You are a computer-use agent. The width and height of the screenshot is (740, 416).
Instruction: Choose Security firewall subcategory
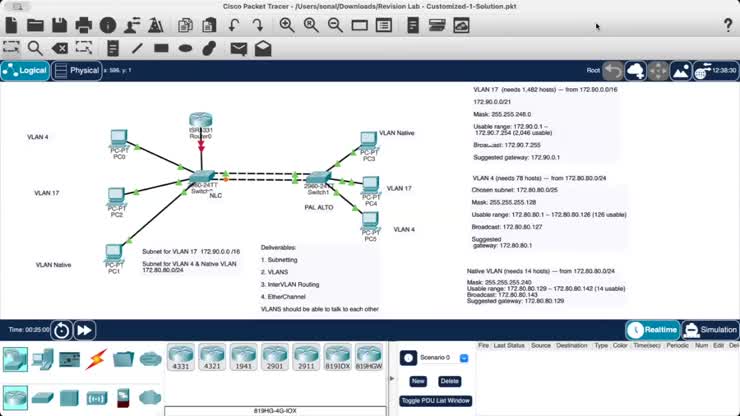pos(123,398)
